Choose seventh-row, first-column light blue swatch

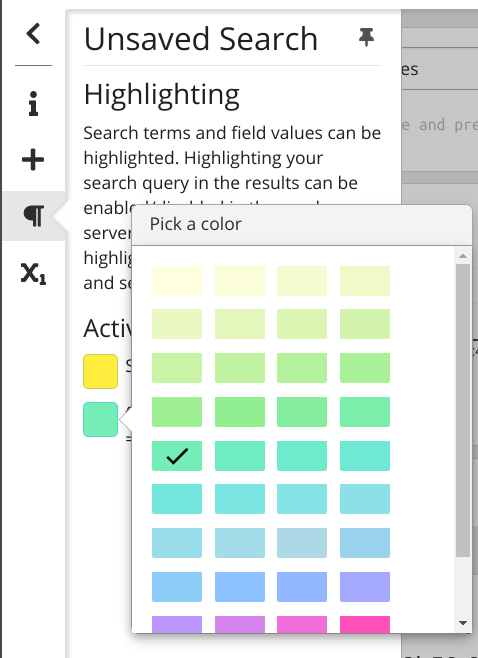[x=177, y=543]
